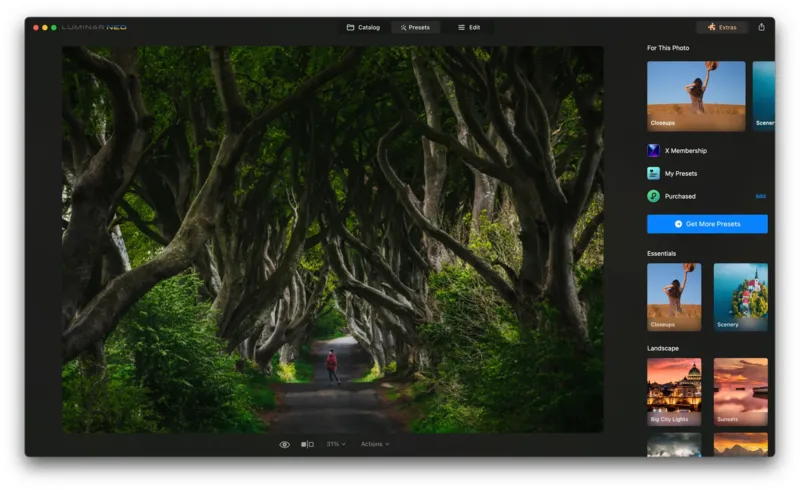Click the Add link next to Purchased

(x=760, y=196)
